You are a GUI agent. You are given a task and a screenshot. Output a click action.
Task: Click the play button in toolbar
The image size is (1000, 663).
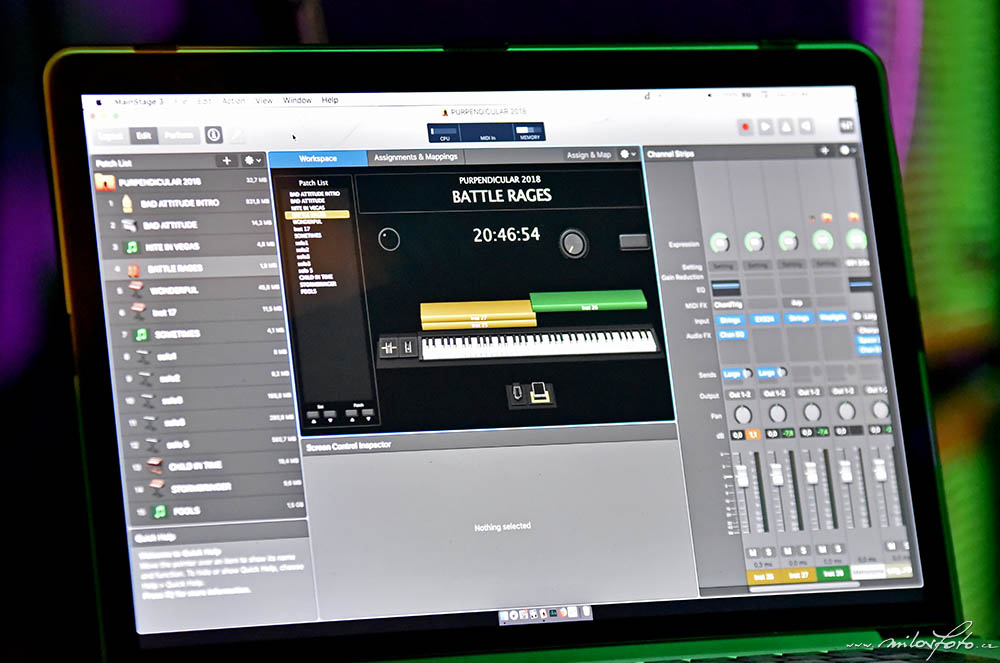pyautogui.click(x=765, y=126)
